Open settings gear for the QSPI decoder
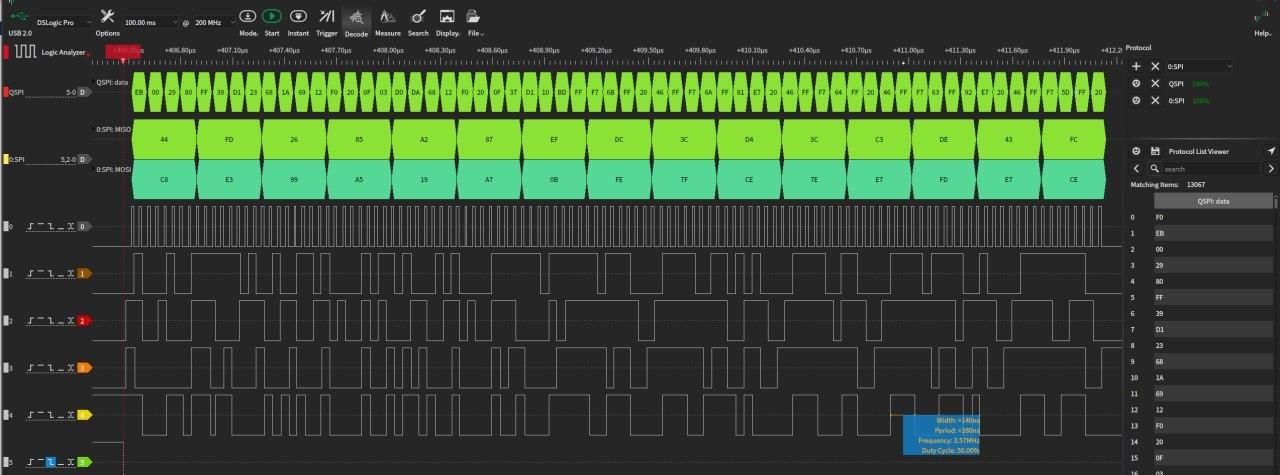Viewport: 1280px width, 475px height. [1136, 84]
